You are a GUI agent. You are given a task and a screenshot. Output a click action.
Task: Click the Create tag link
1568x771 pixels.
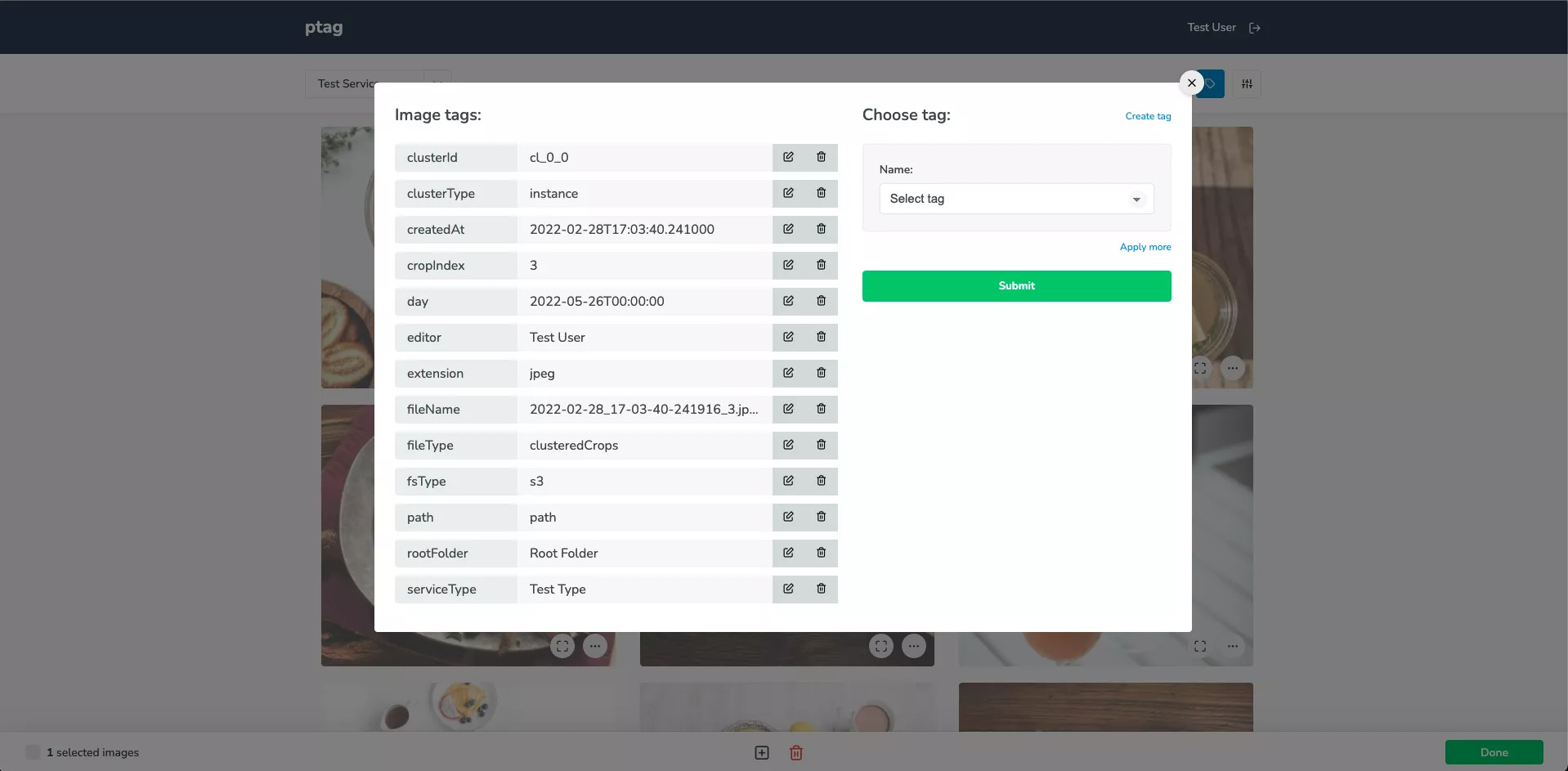coord(1148,116)
